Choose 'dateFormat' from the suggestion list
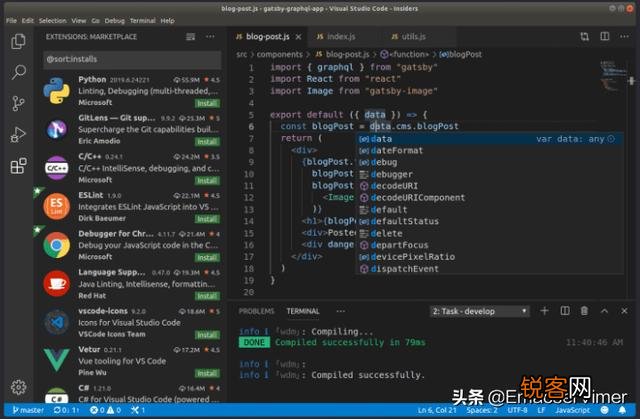The image size is (640, 419). pyautogui.click(x=490, y=151)
